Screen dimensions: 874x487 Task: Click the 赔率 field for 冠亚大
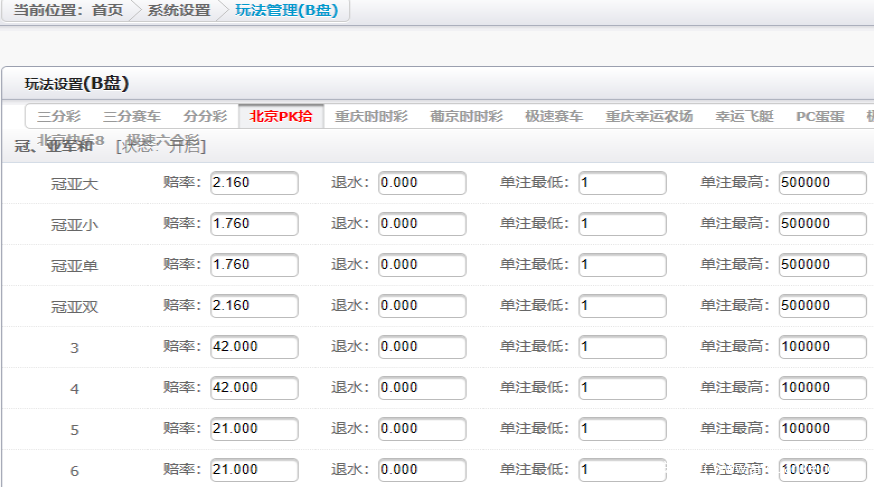(x=254, y=183)
